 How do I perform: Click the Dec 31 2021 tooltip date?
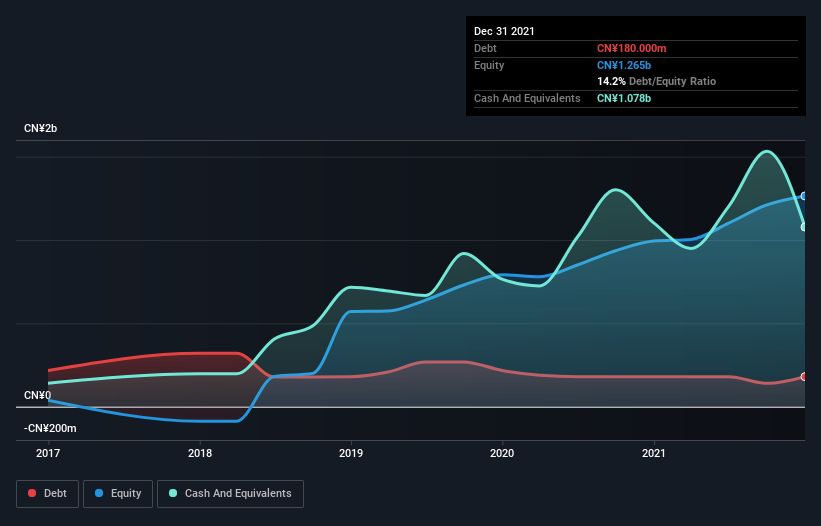[504, 31]
